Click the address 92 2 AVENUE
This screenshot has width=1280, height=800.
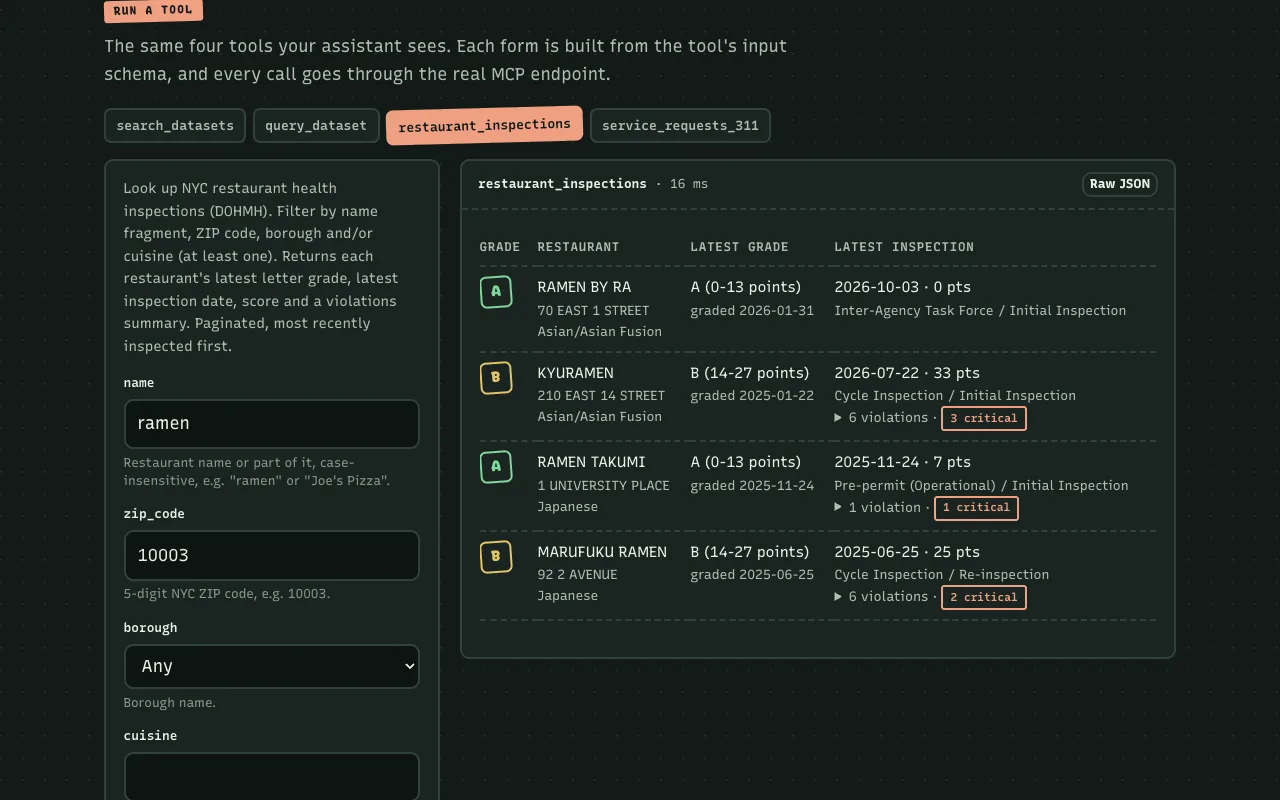point(577,575)
